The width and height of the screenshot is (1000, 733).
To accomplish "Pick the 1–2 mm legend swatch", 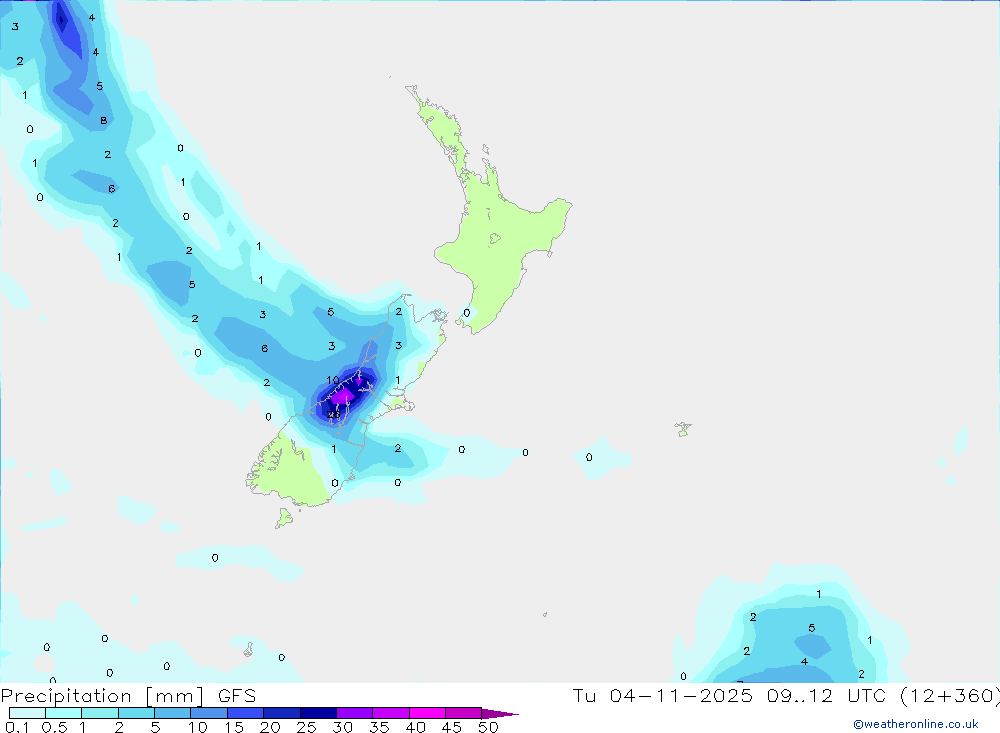I will (99, 713).
